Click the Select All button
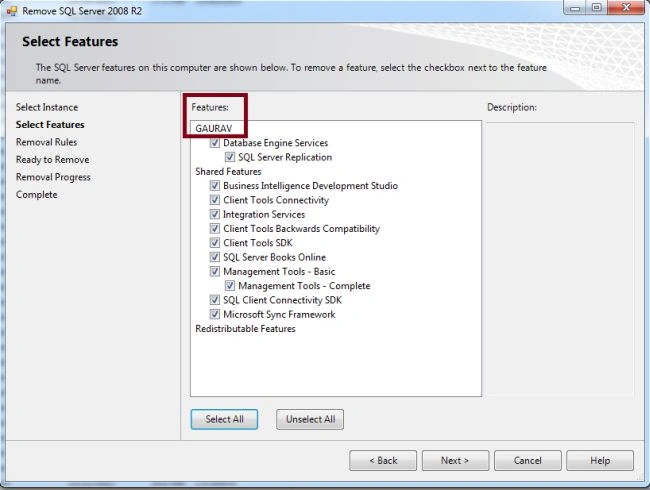 pyautogui.click(x=224, y=419)
